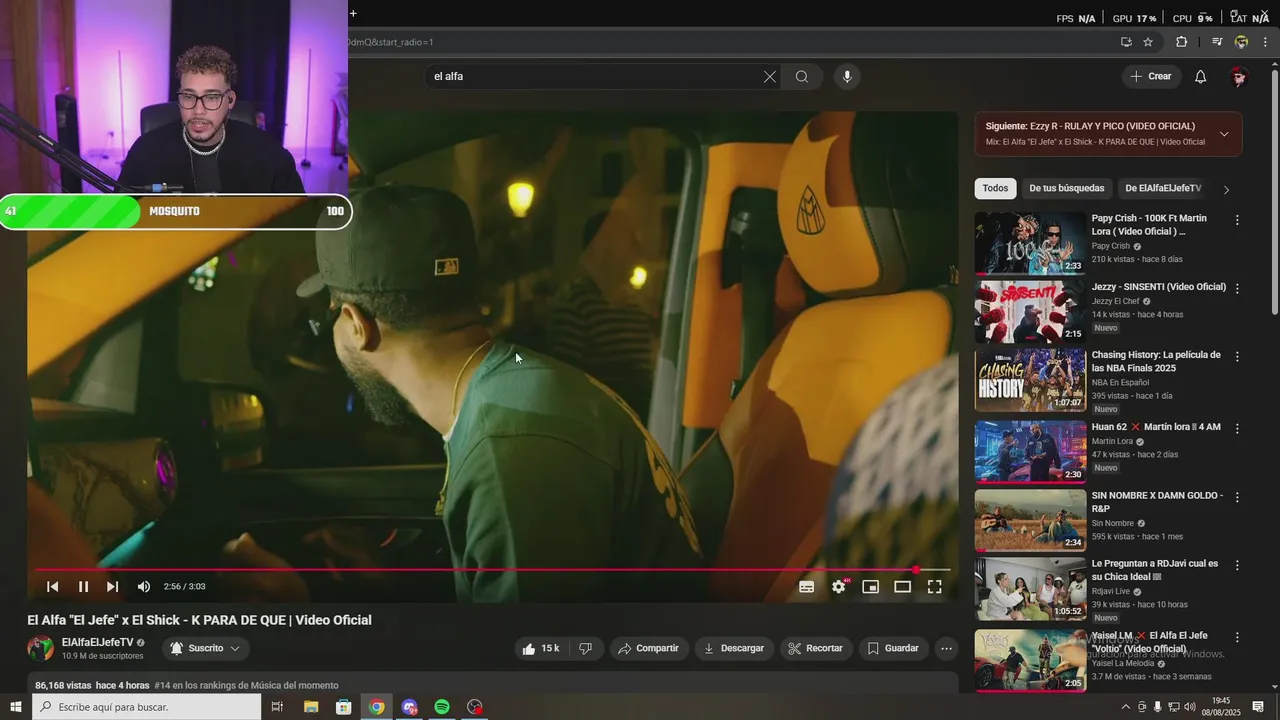1280x720 pixels.
Task: Open options for Chasing History video
Action: (x=1237, y=356)
